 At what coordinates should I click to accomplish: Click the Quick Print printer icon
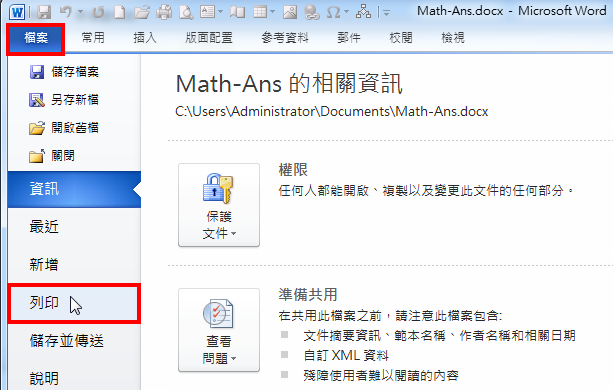(x=164, y=13)
